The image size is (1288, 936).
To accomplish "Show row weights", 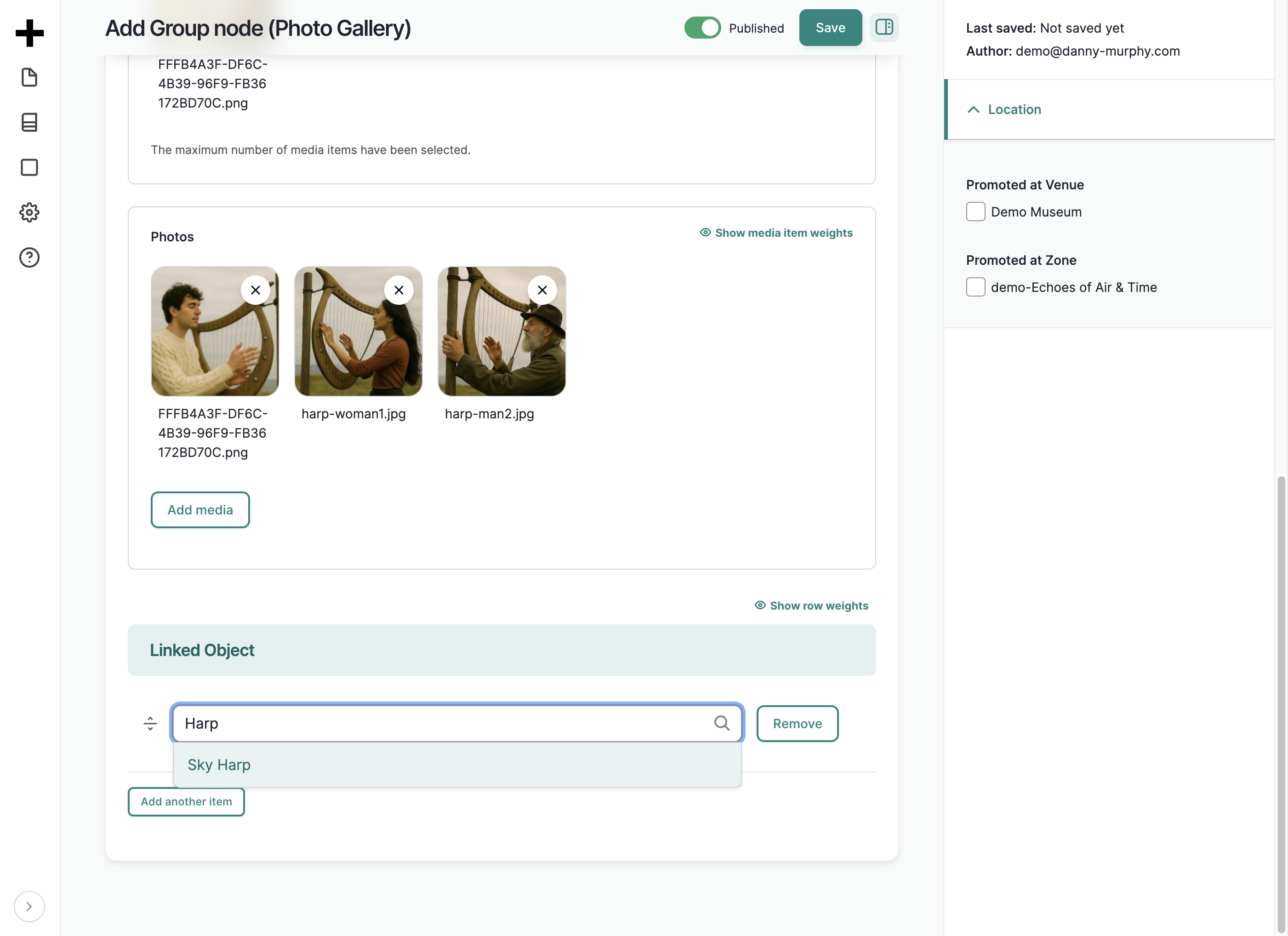I will pyautogui.click(x=811, y=605).
